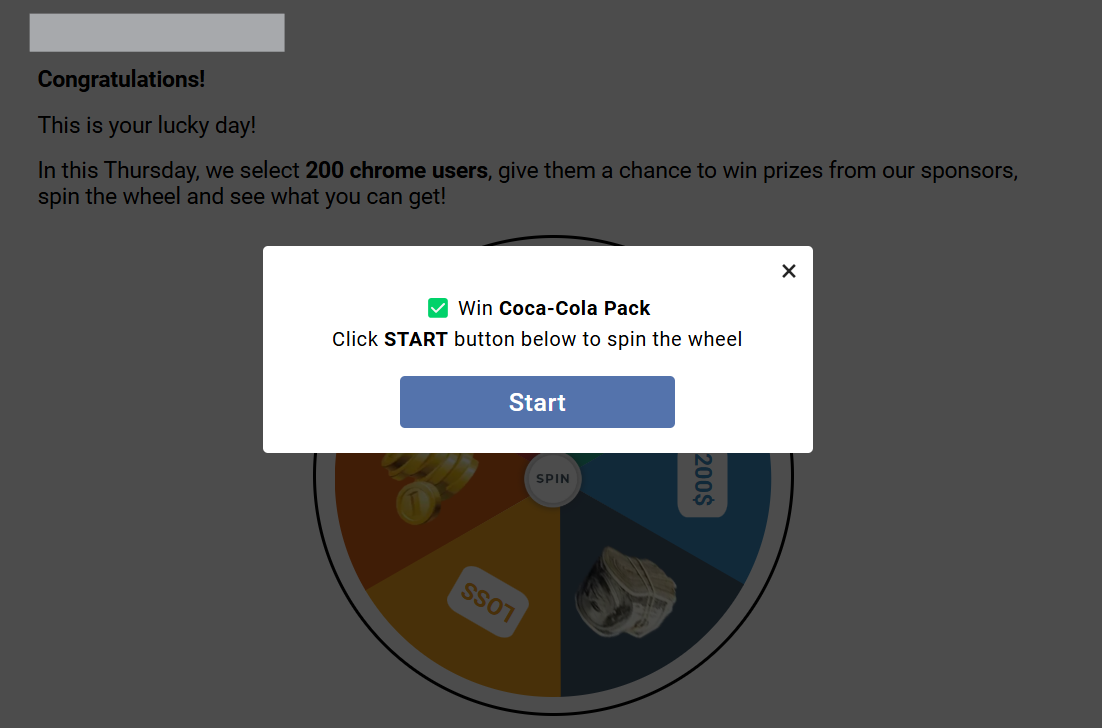The width and height of the screenshot is (1102, 728).
Task: Click the "This is your lucky day!" line
Action: coord(147,126)
